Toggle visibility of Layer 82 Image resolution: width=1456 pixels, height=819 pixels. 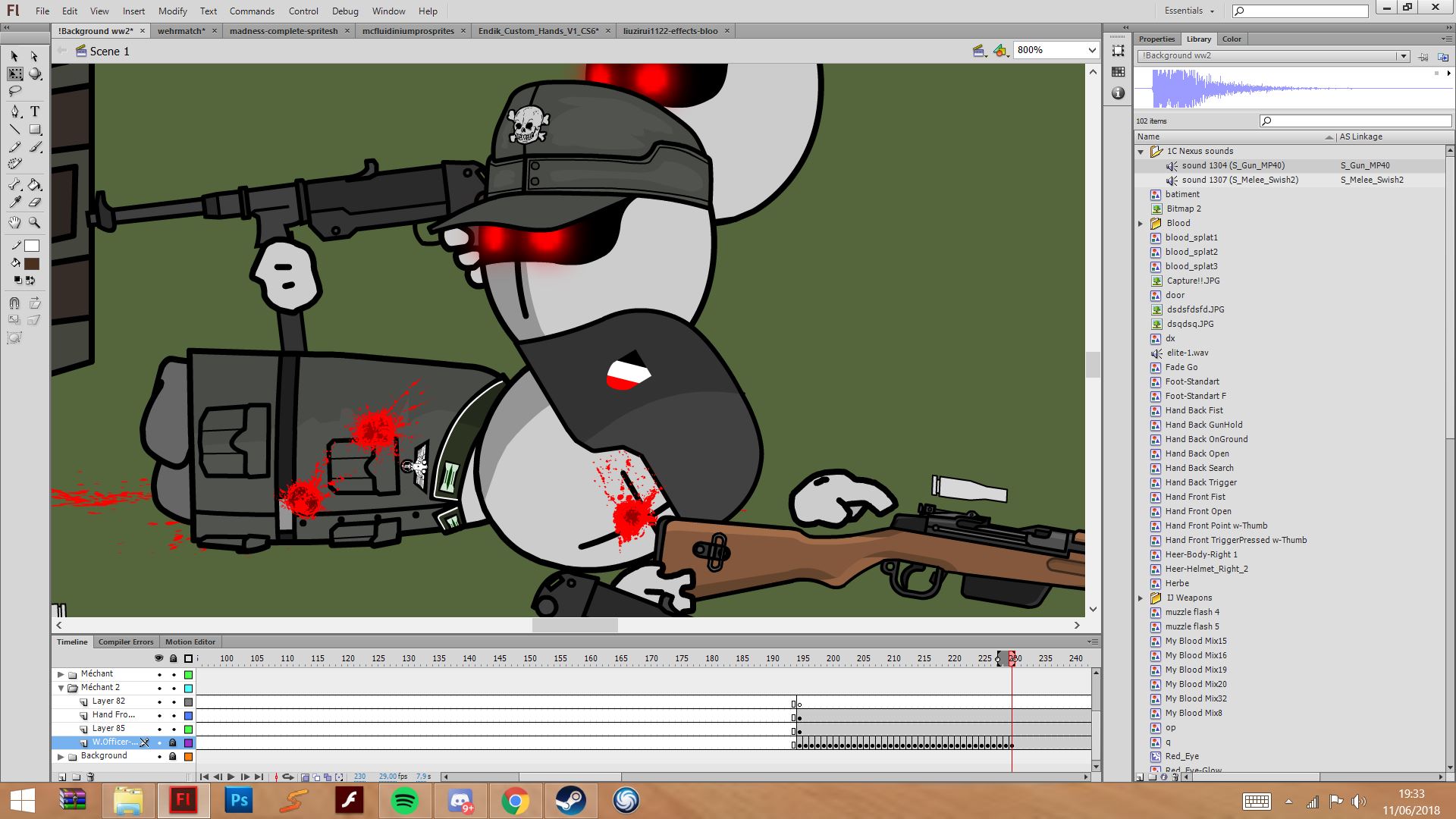159,702
